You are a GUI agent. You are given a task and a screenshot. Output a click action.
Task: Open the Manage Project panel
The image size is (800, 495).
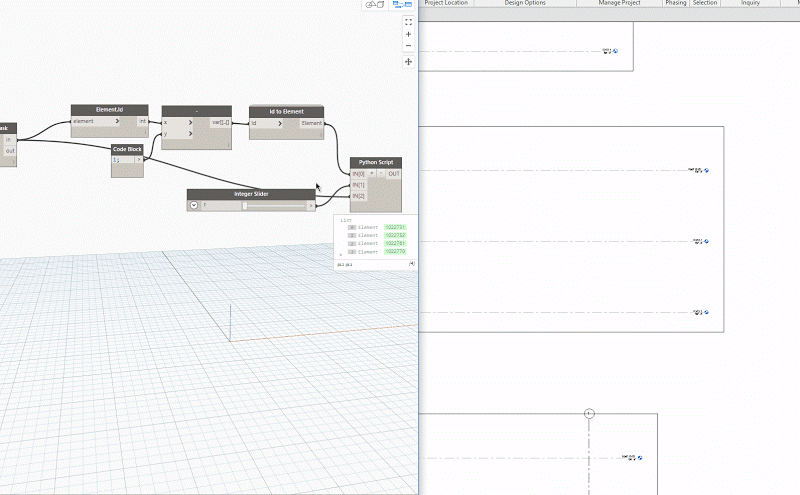point(619,3)
